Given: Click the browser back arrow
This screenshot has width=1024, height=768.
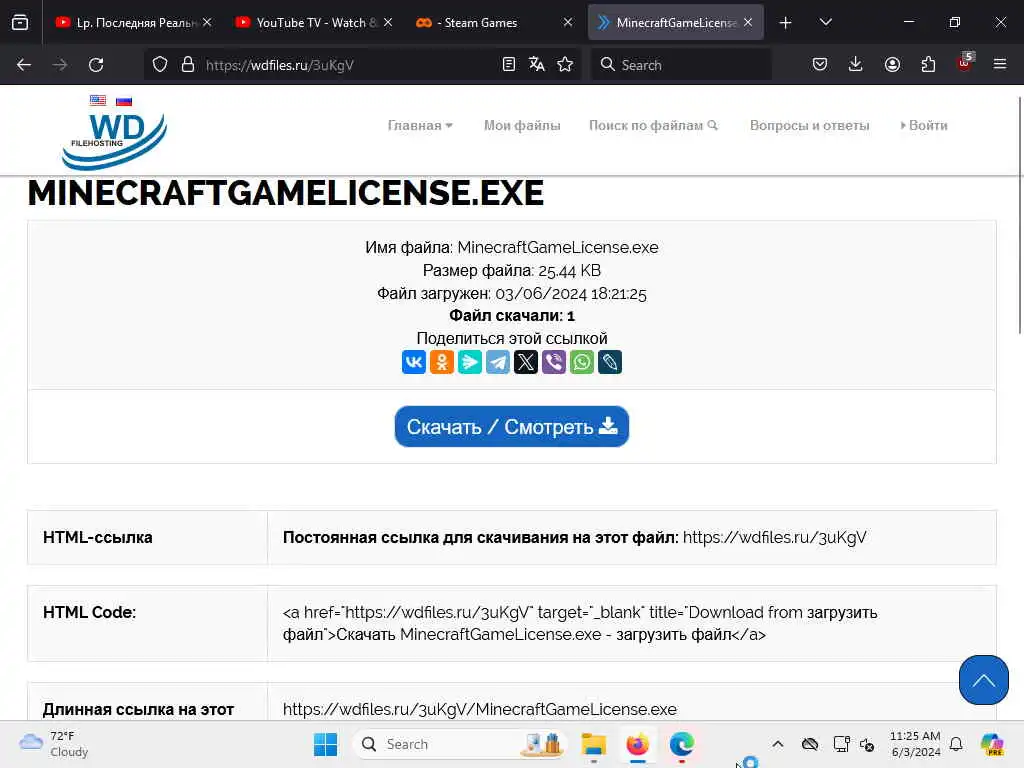Looking at the screenshot, I should point(24,65).
